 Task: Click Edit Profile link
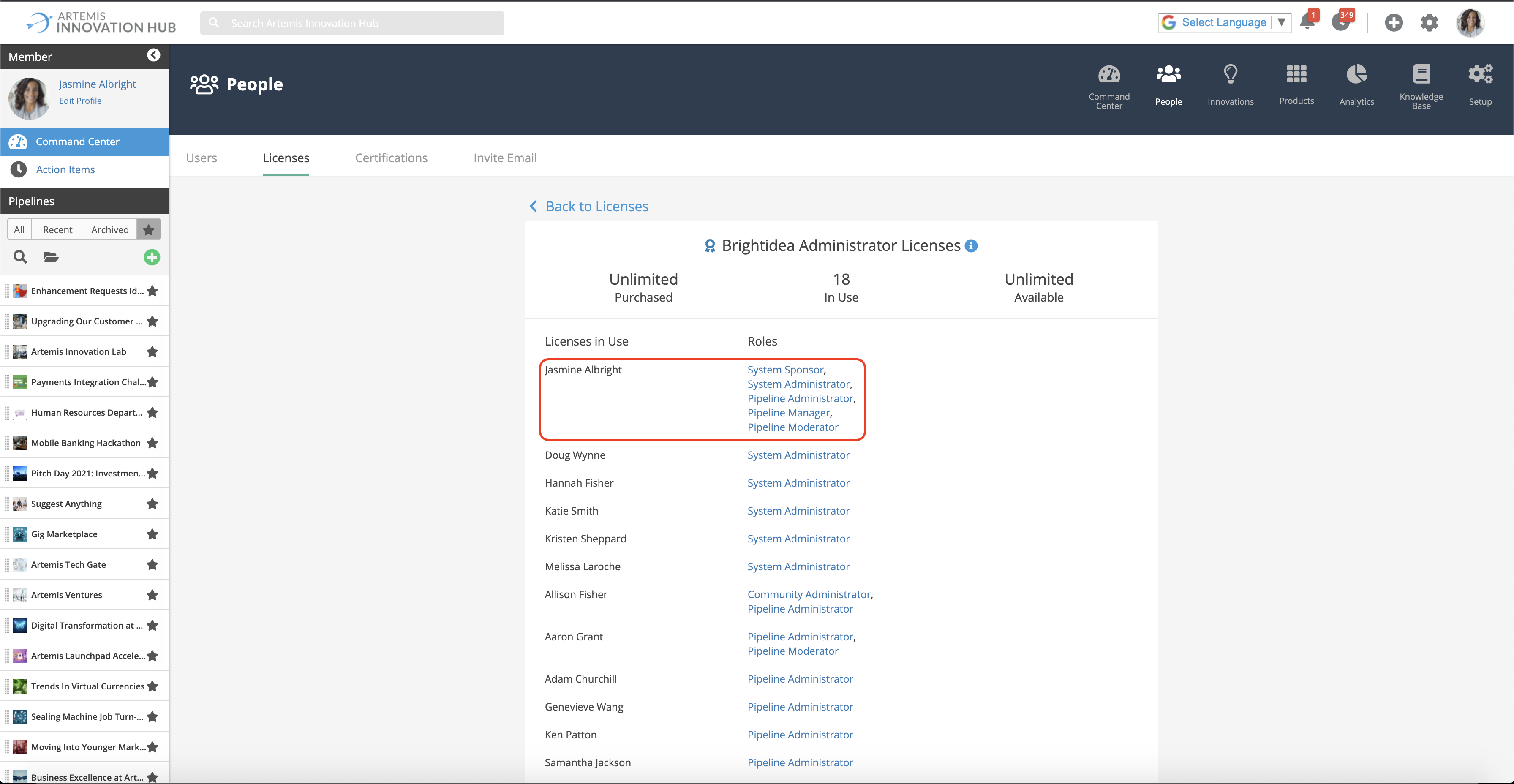coord(80,101)
